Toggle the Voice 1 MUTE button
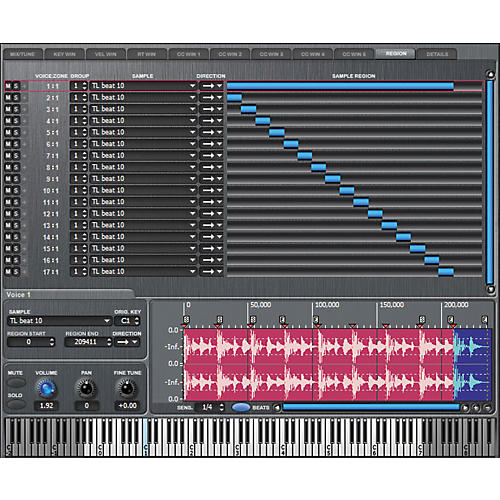This screenshot has width=500, height=500. (x=16, y=382)
